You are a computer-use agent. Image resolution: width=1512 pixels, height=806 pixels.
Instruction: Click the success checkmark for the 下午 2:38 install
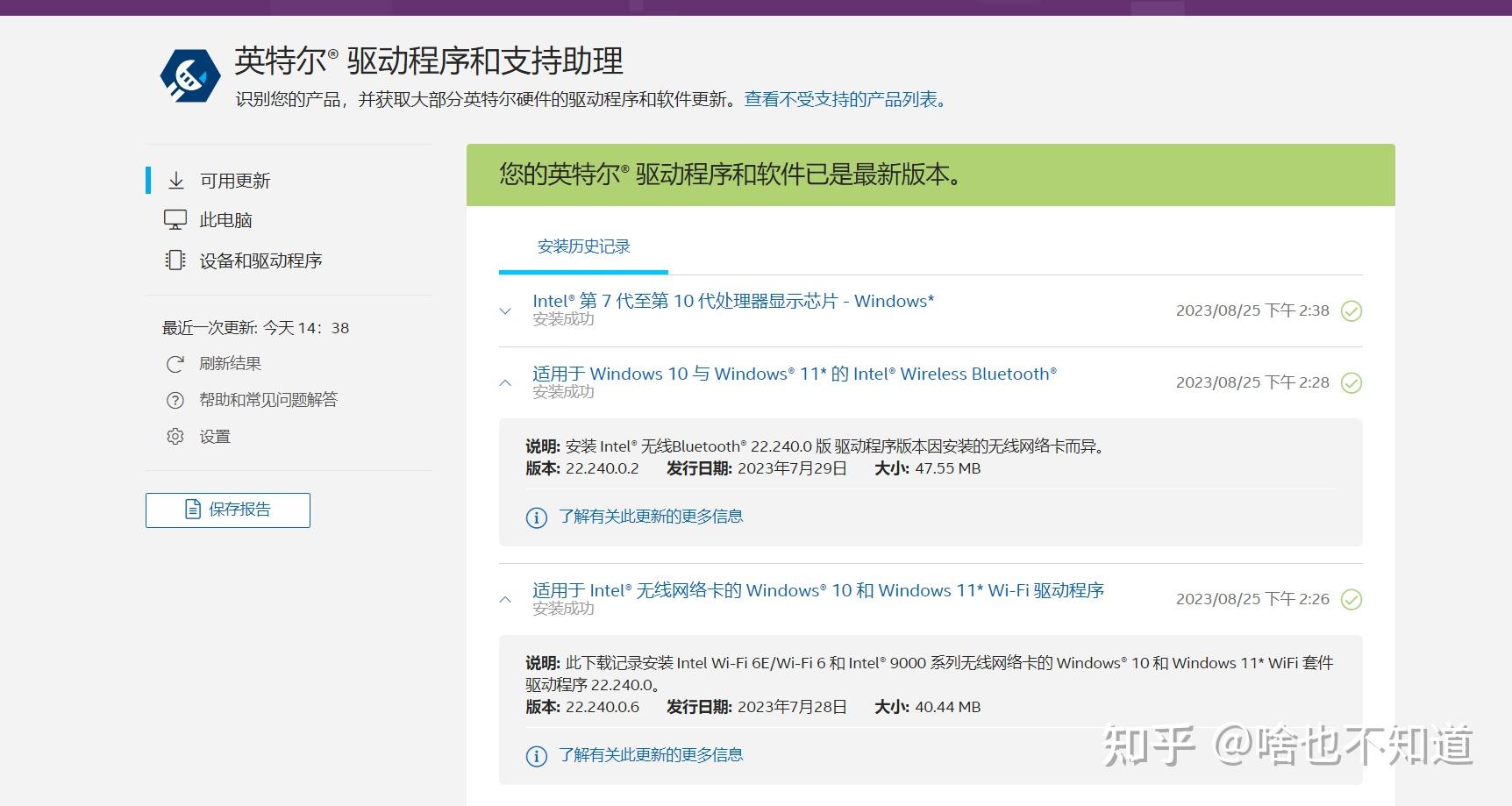click(1352, 310)
